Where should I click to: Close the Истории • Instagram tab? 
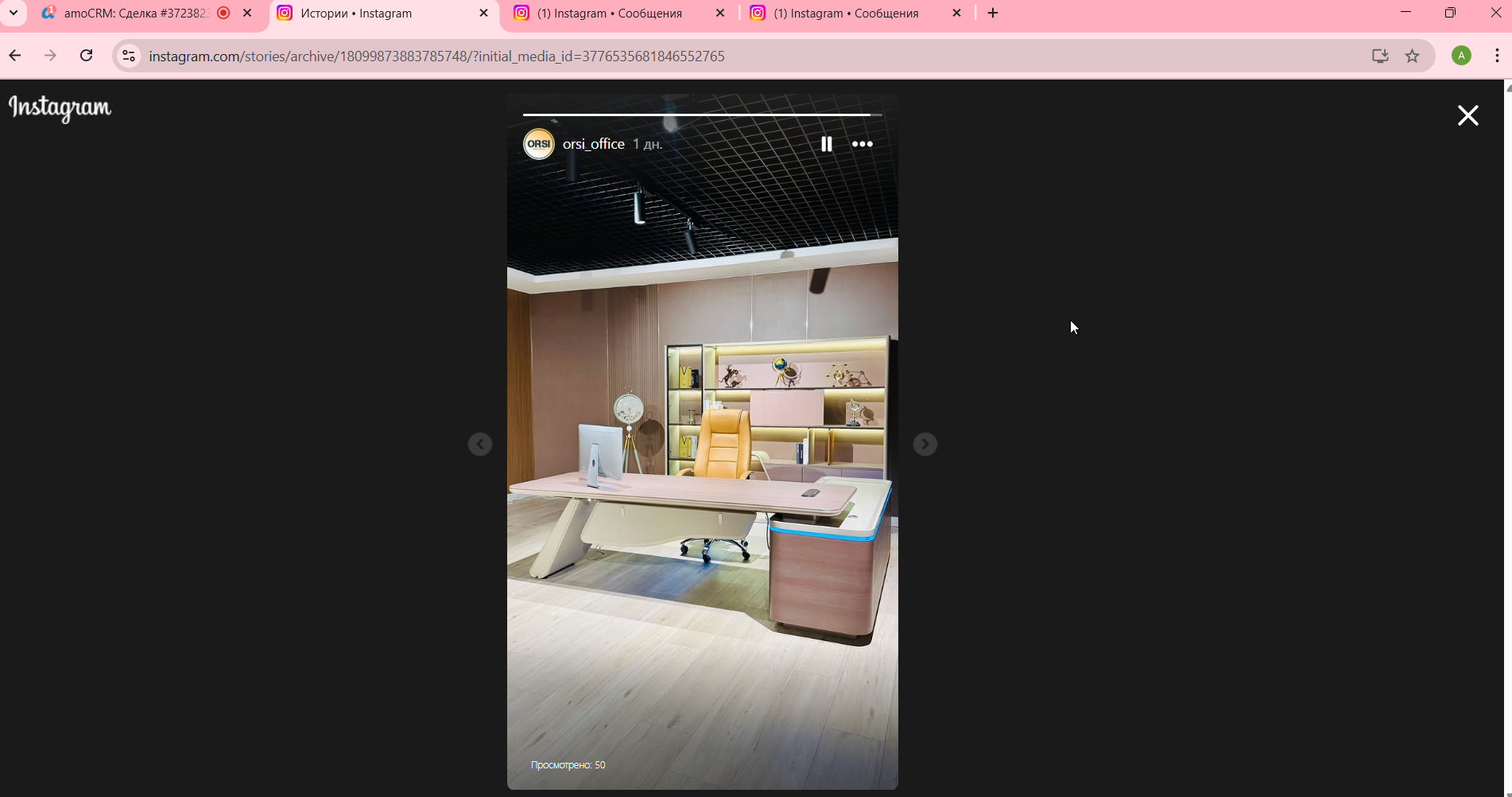coord(483,14)
